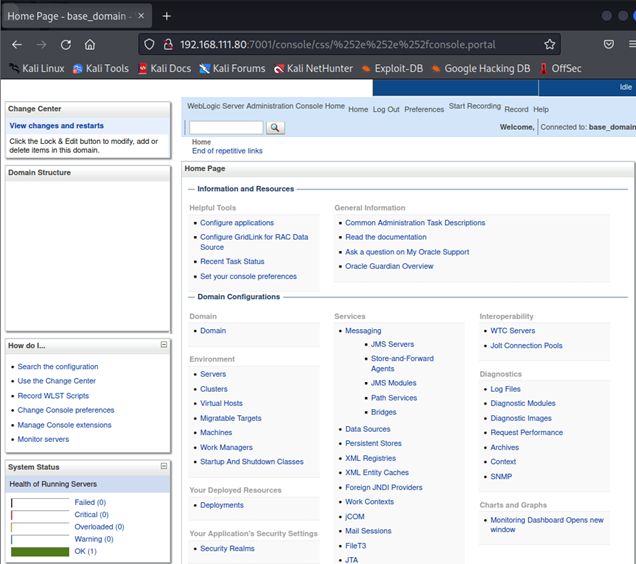Viewport: 636px width, 564px height.
Task: Bookmark this page with the star icon
Action: click(x=550, y=44)
